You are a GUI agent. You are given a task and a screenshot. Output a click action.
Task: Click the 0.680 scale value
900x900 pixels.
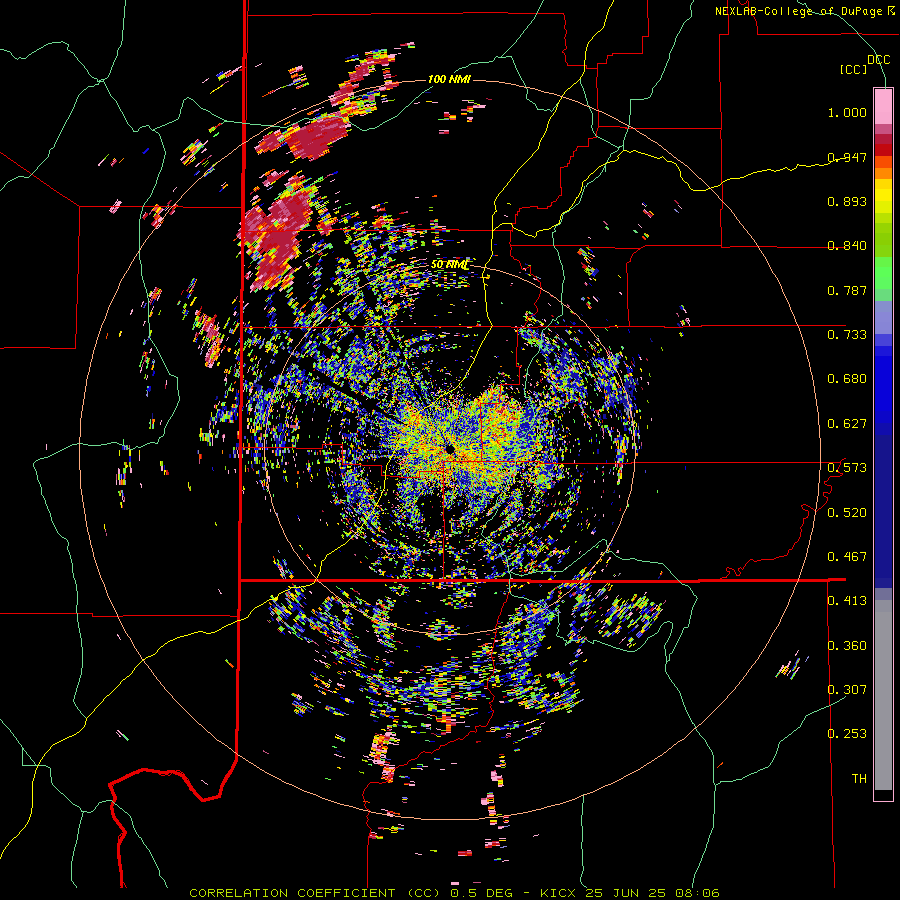[x=847, y=379]
